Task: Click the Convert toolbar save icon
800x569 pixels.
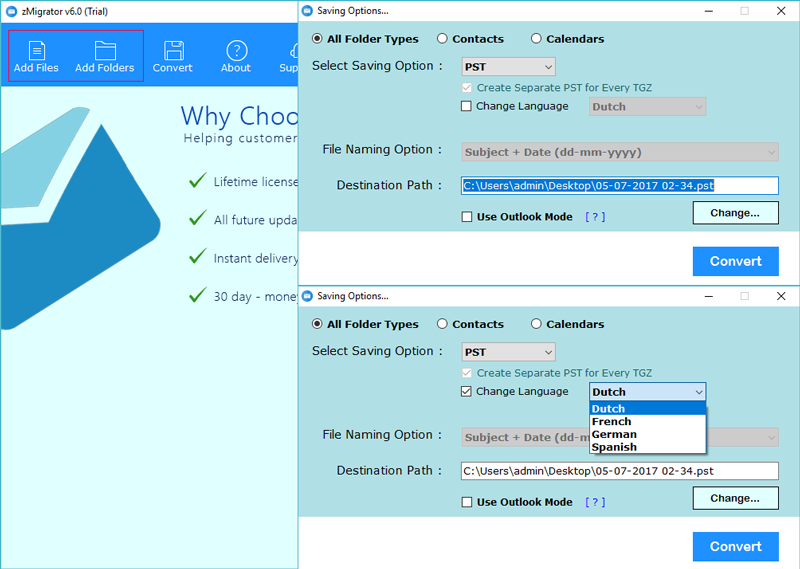Action: pos(173,56)
